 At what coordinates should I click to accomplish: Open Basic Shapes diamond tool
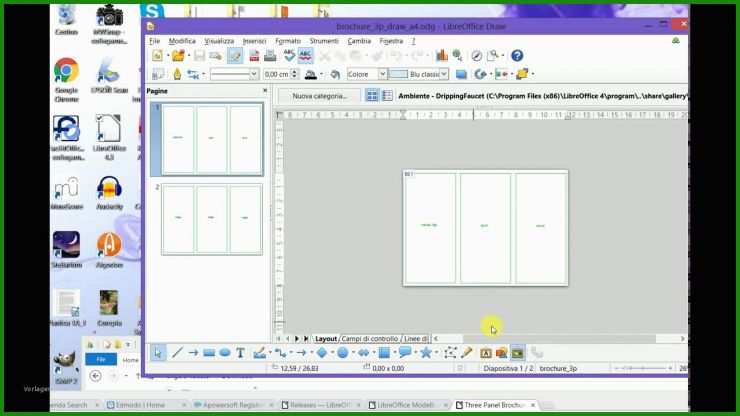click(x=321, y=353)
